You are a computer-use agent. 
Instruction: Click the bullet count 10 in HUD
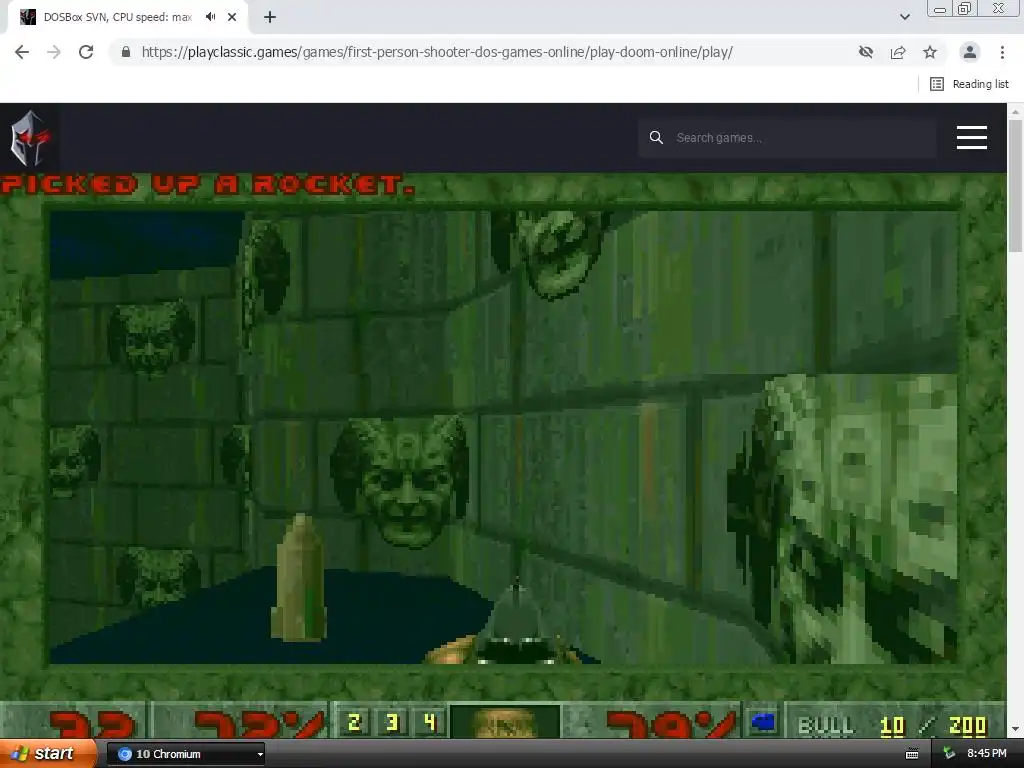click(892, 726)
